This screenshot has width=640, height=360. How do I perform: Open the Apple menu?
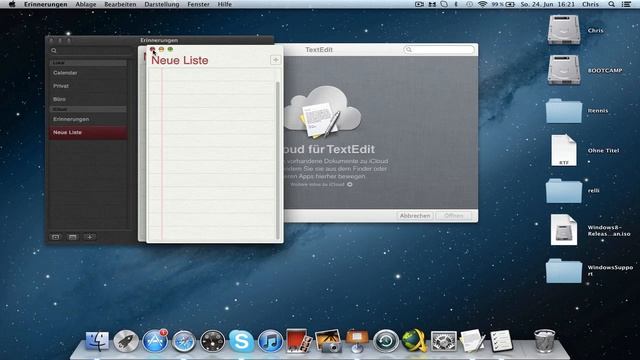12,4
